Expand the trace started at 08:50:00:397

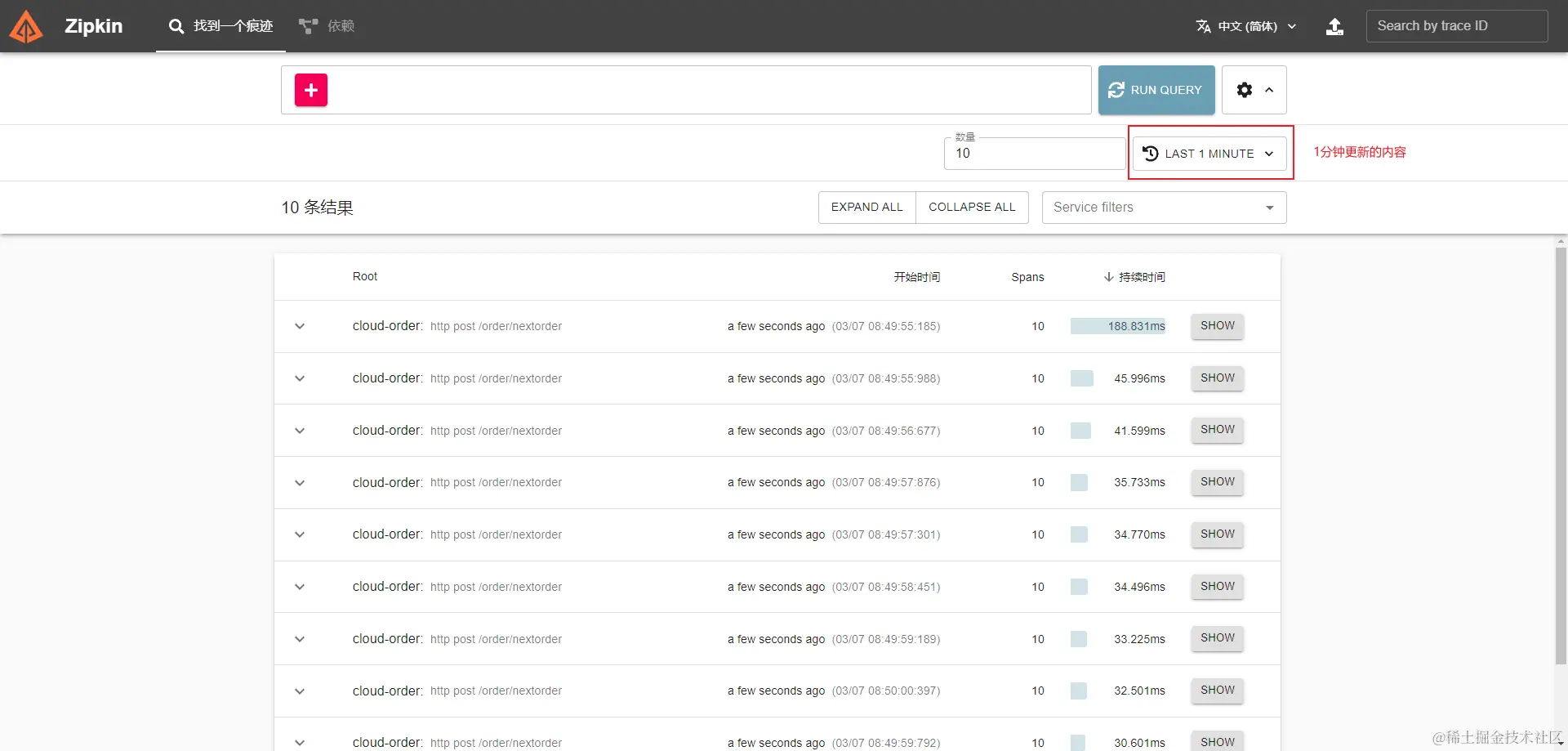[300, 691]
